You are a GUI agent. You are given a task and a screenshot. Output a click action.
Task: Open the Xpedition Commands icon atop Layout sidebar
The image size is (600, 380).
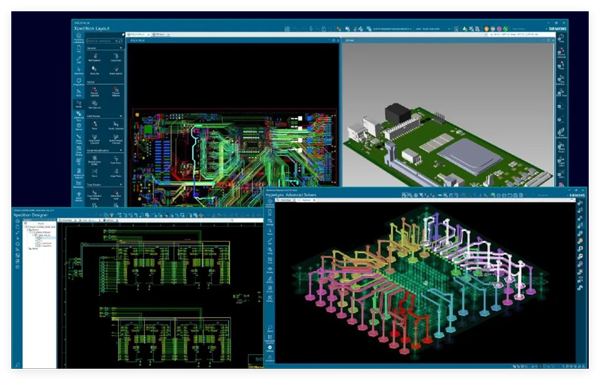click(x=78, y=38)
